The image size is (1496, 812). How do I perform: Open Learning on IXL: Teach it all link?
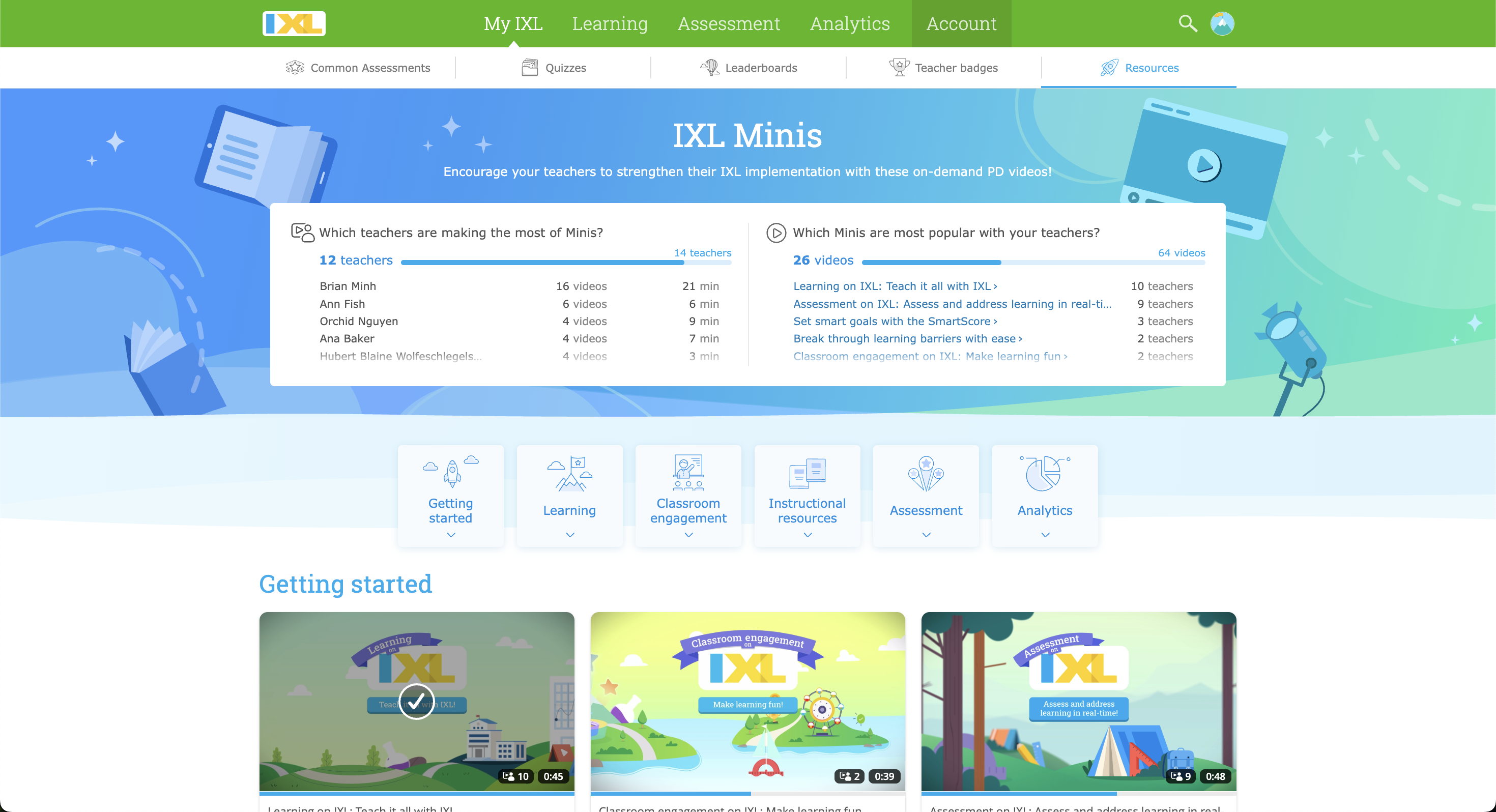coord(895,286)
